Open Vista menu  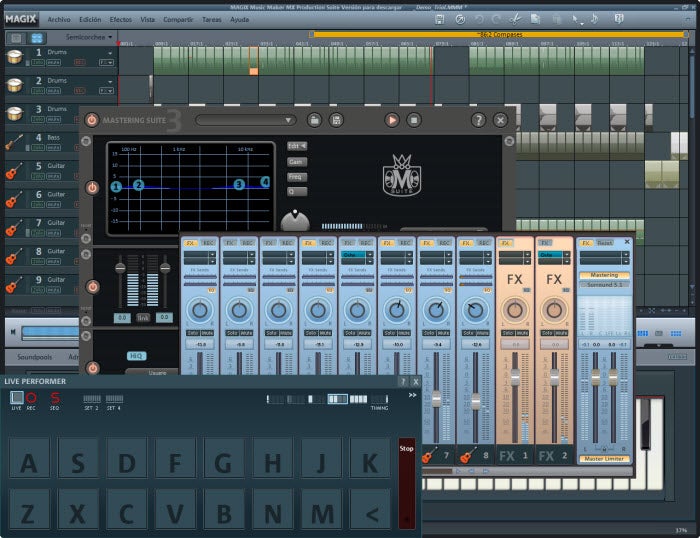point(147,20)
